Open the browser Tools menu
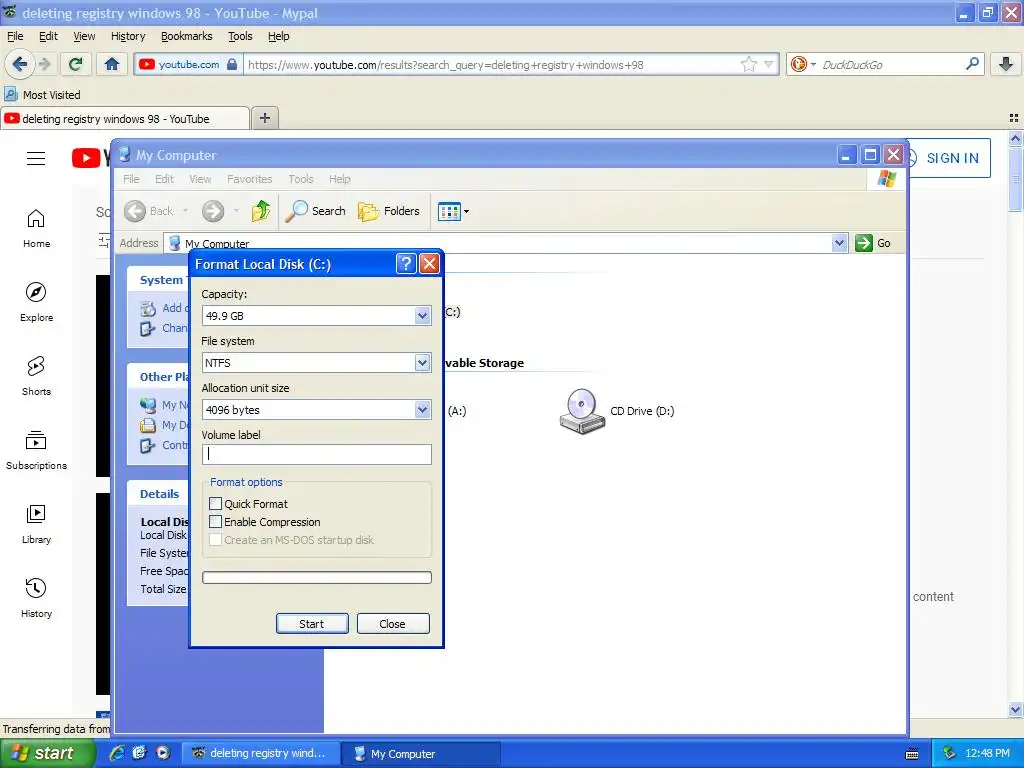This screenshot has height=768, width=1024. pyautogui.click(x=240, y=36)
